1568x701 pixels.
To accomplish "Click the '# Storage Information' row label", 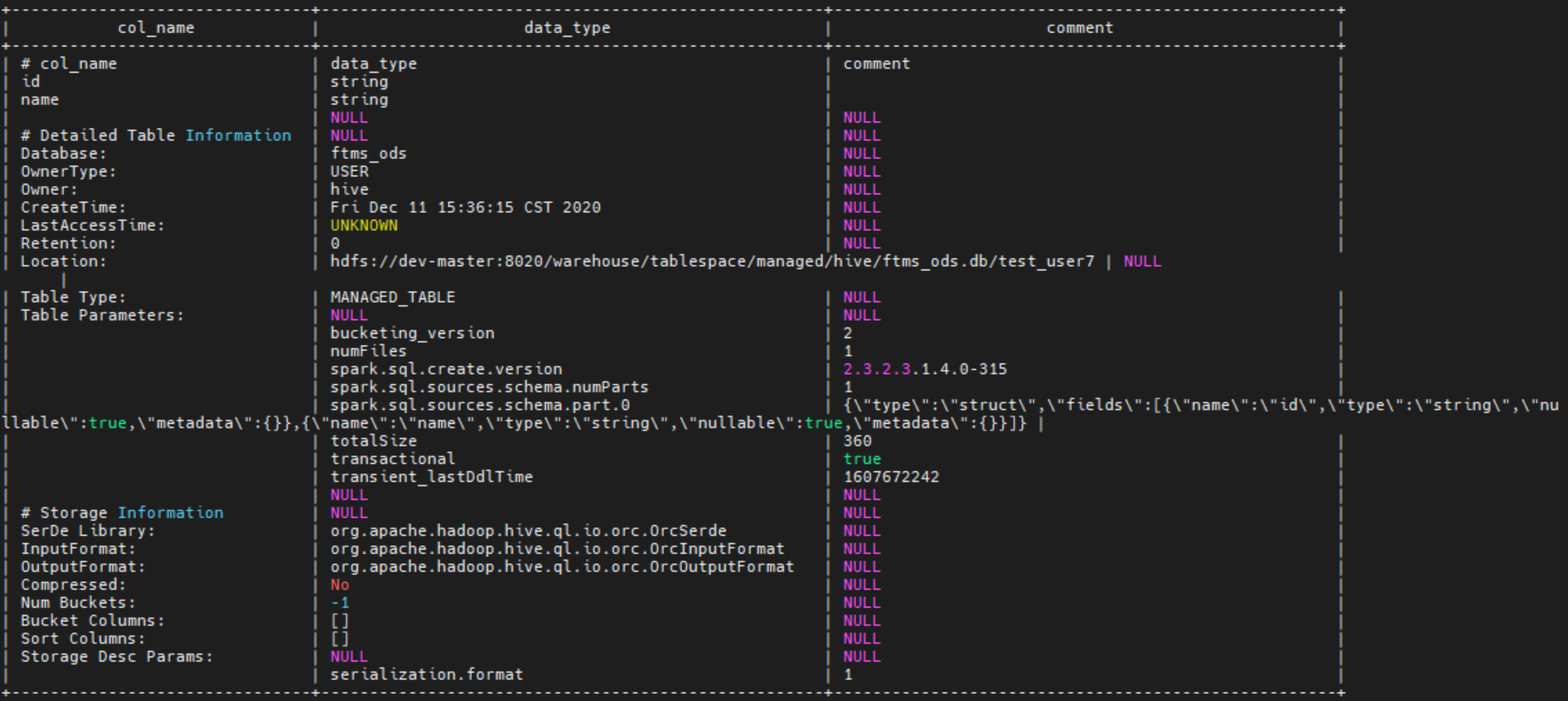I will pos(122,513).
